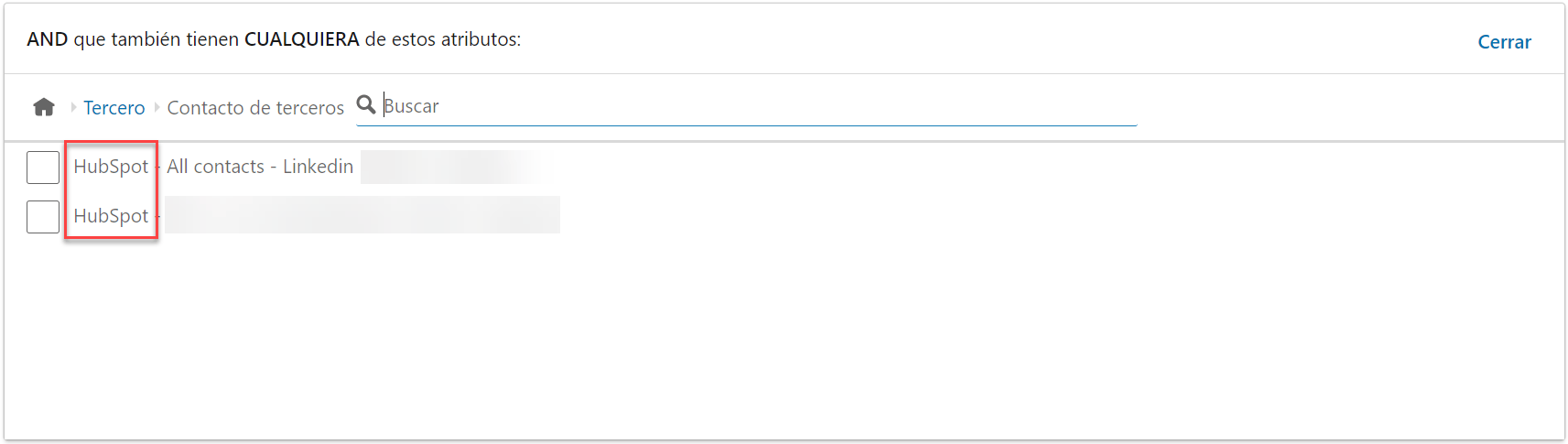
Task: Tick the checkbox for All contacts - Linkedin
Action: click(x=43, y=168)
